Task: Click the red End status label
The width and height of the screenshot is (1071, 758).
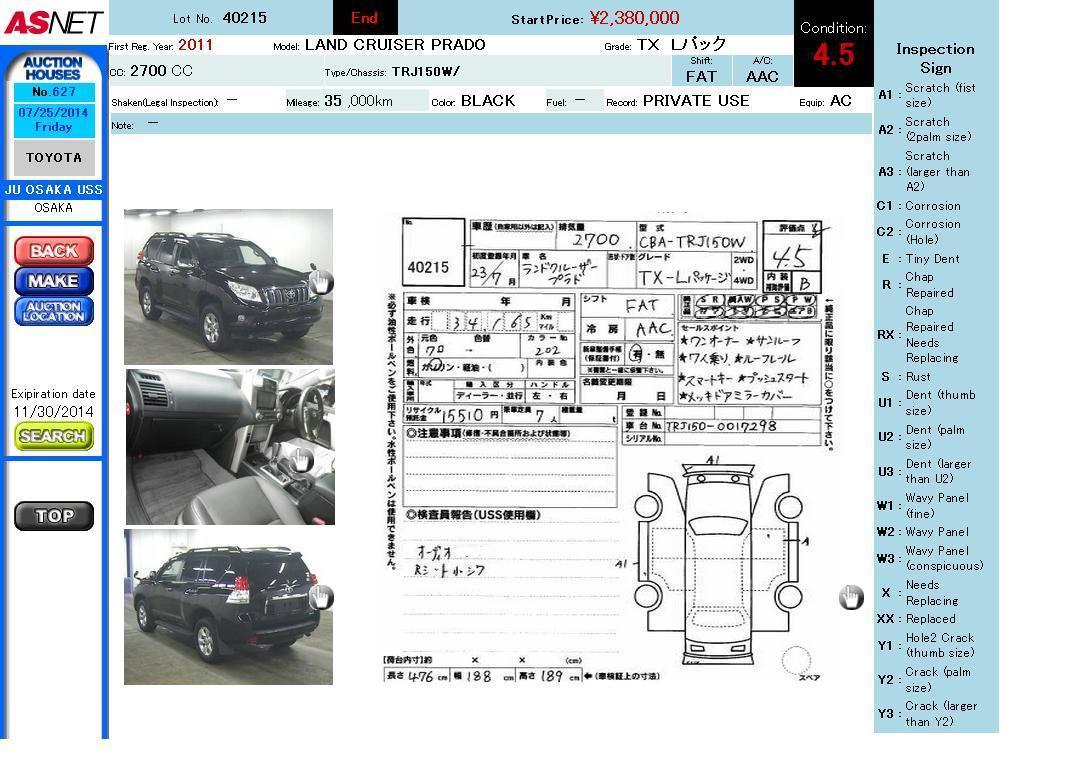Action: (364, 18)
